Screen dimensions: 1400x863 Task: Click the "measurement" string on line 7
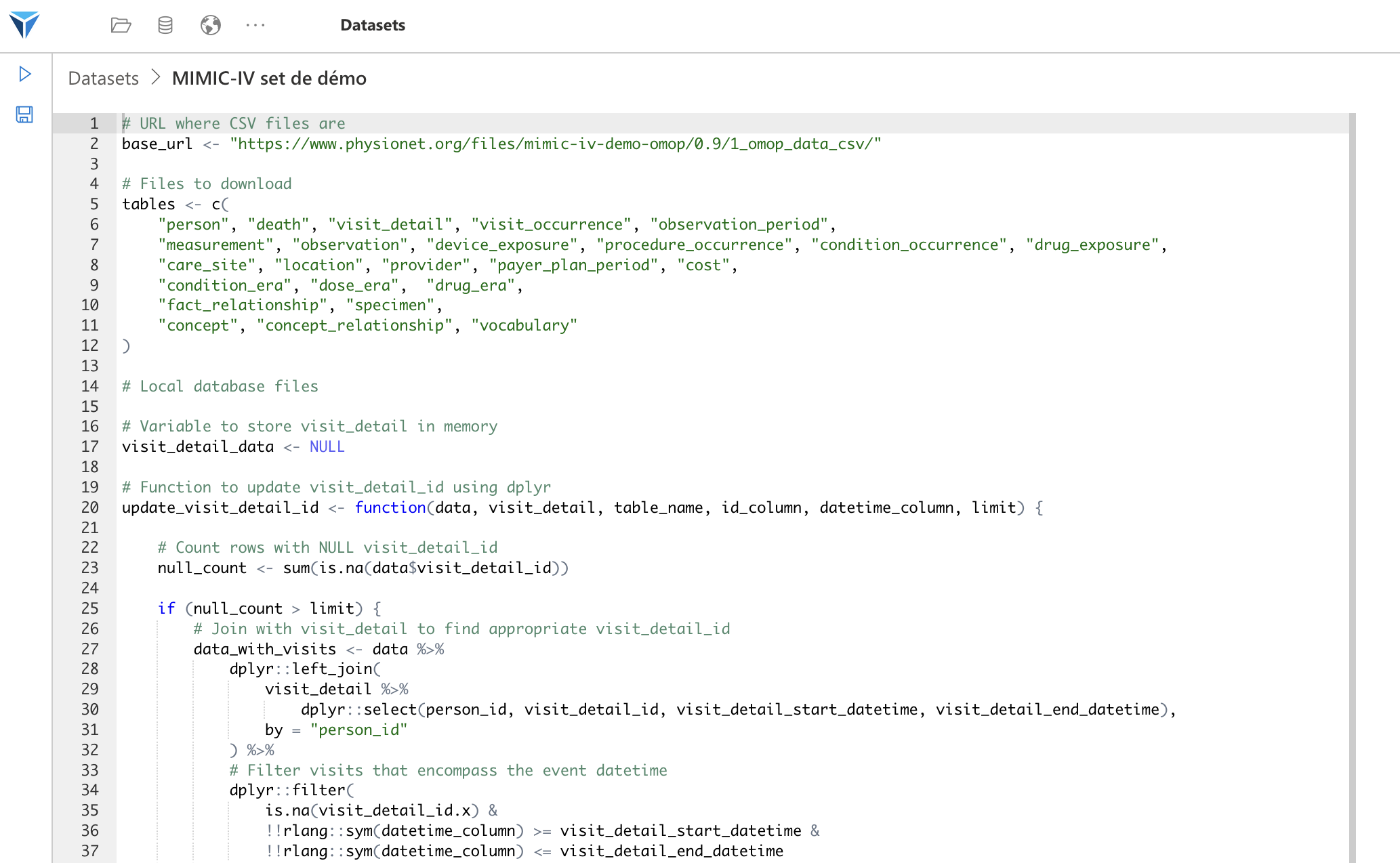tap(215, 245)
